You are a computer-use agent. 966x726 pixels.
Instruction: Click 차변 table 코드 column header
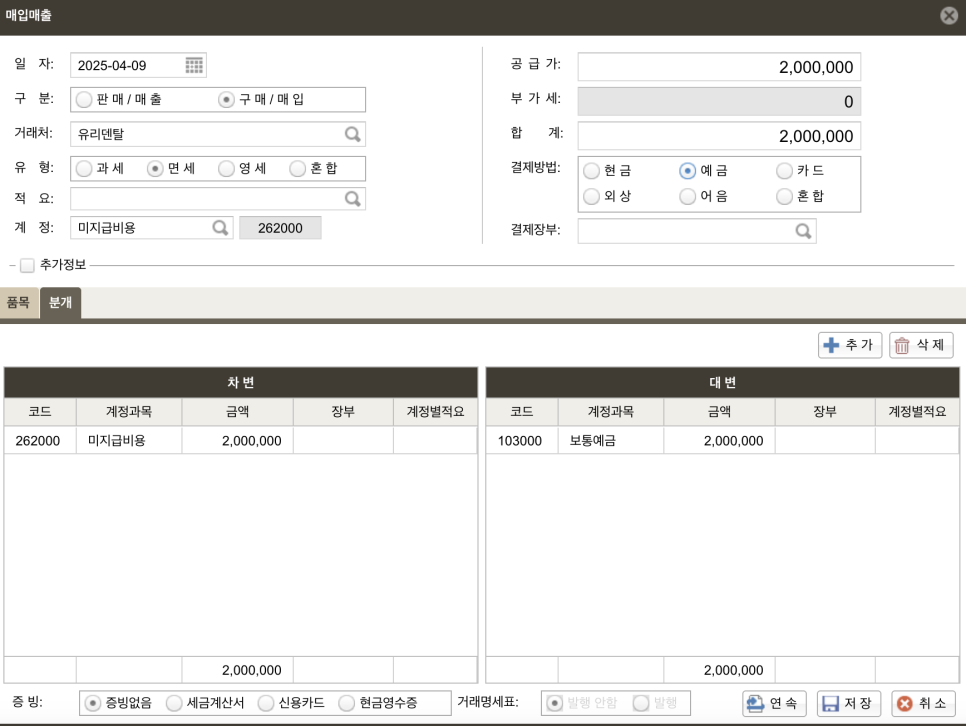click(x=40, y=412)
